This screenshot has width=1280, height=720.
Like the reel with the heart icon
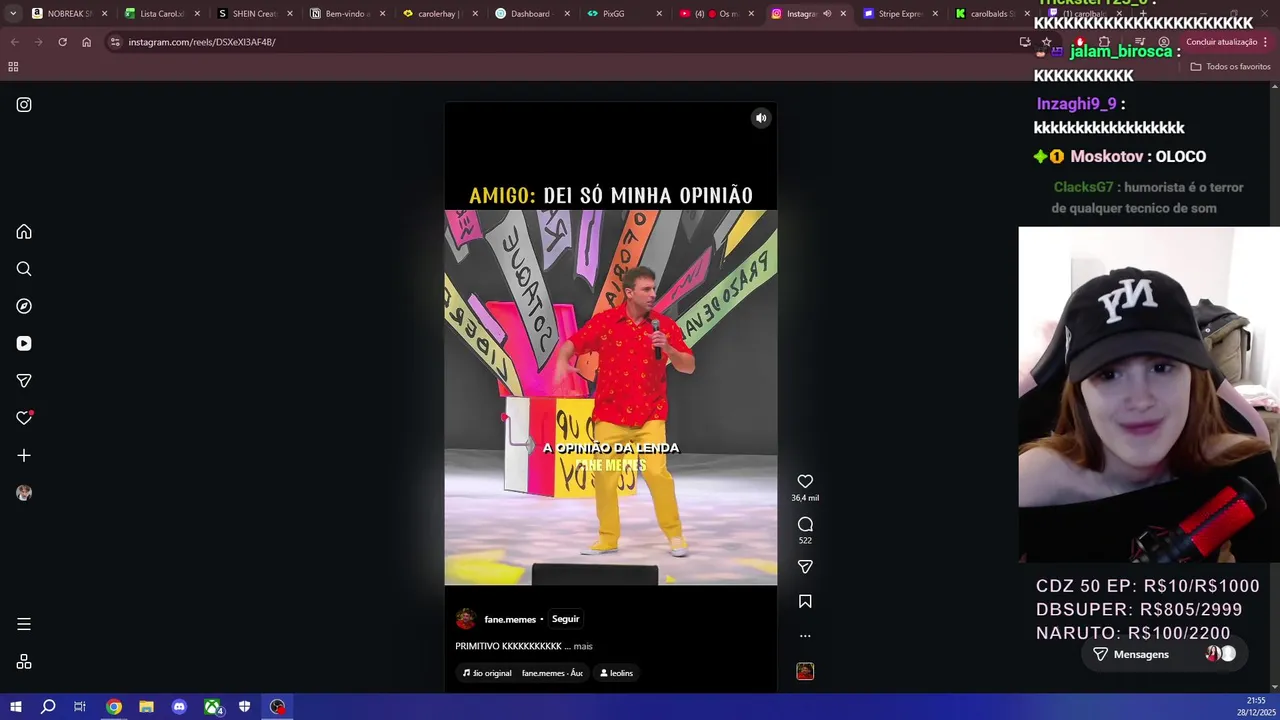point(805,482)
